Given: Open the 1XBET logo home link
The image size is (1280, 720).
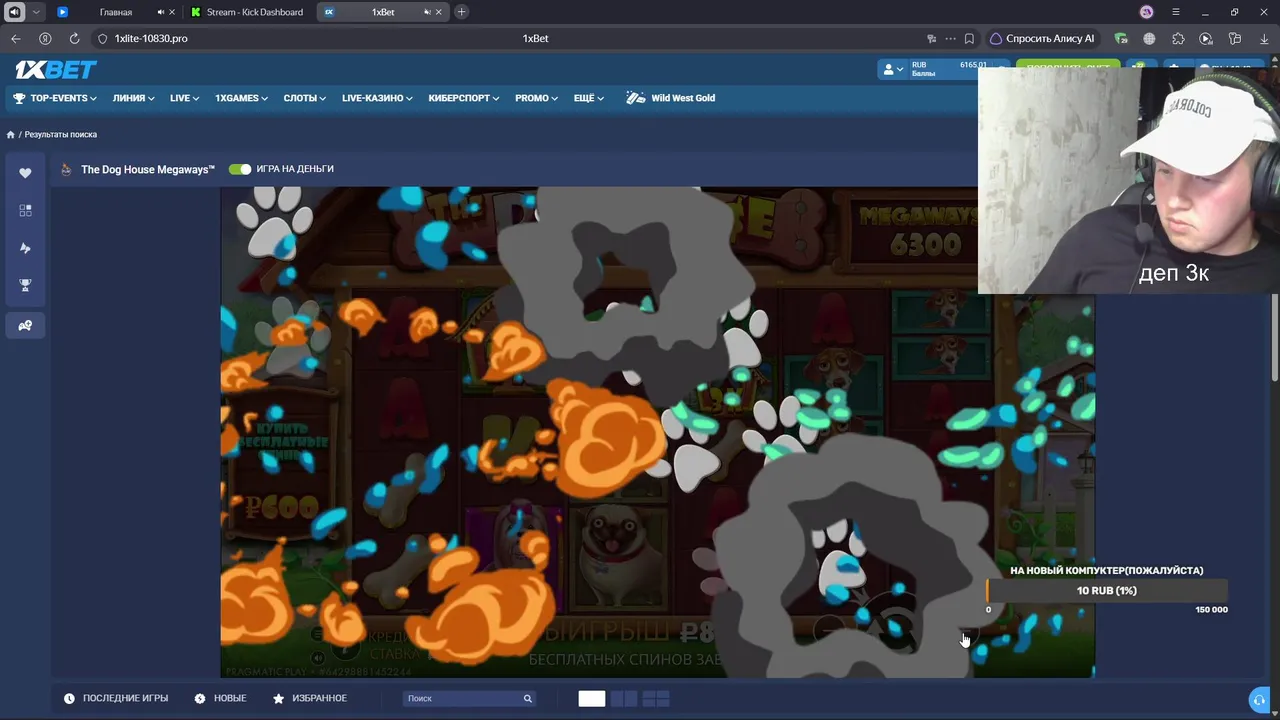Looking at the screenshot, I should click(56, 69).
